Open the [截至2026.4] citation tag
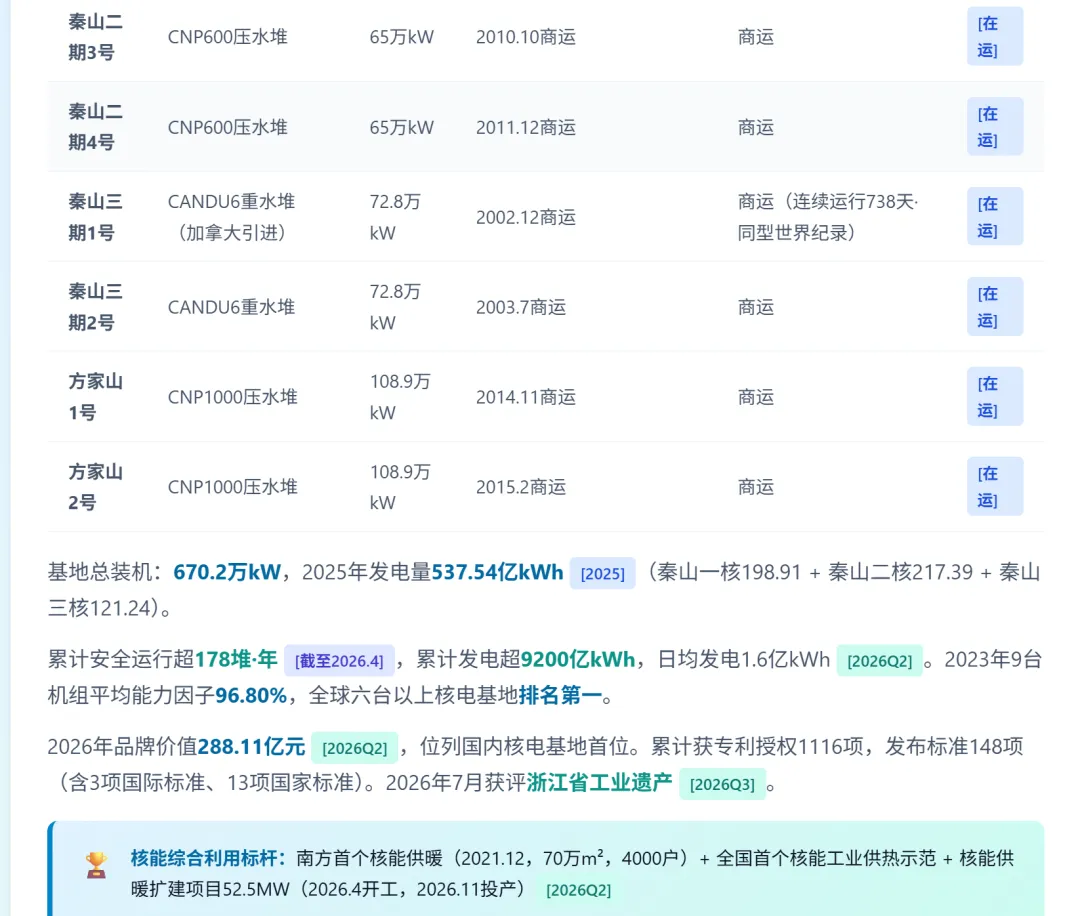The width and height of the screenshot is (1080, 916). point(339,661)
